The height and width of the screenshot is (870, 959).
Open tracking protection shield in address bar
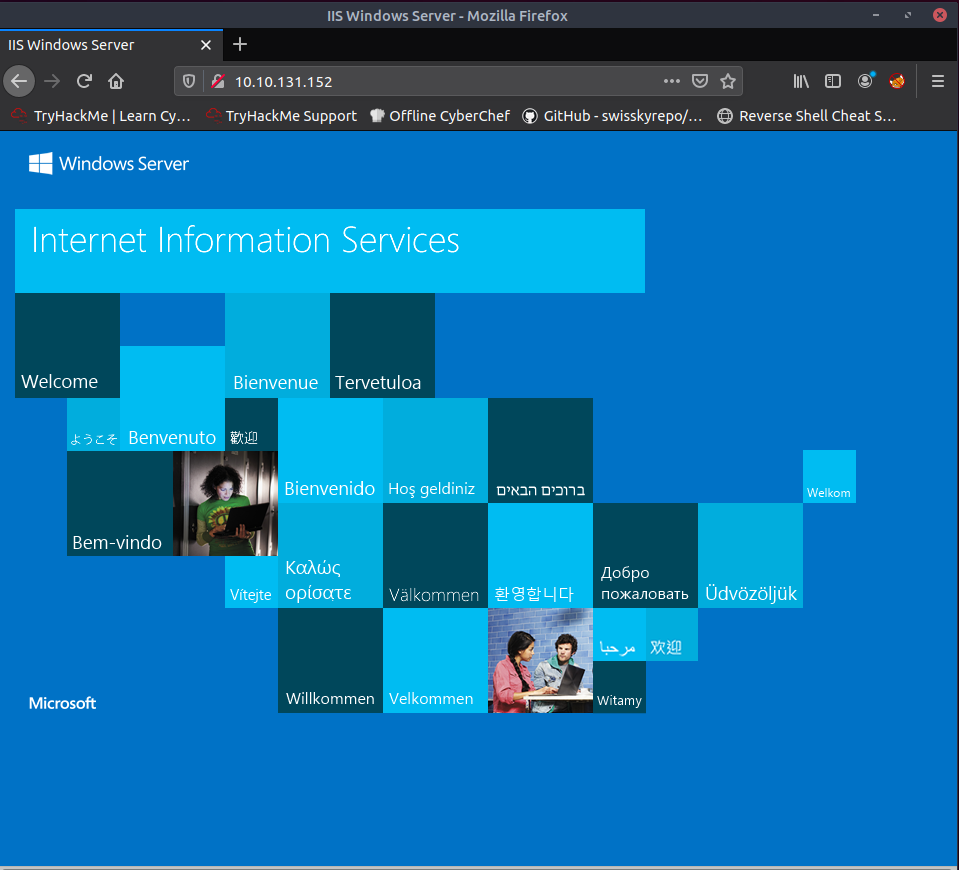[189, 81]
